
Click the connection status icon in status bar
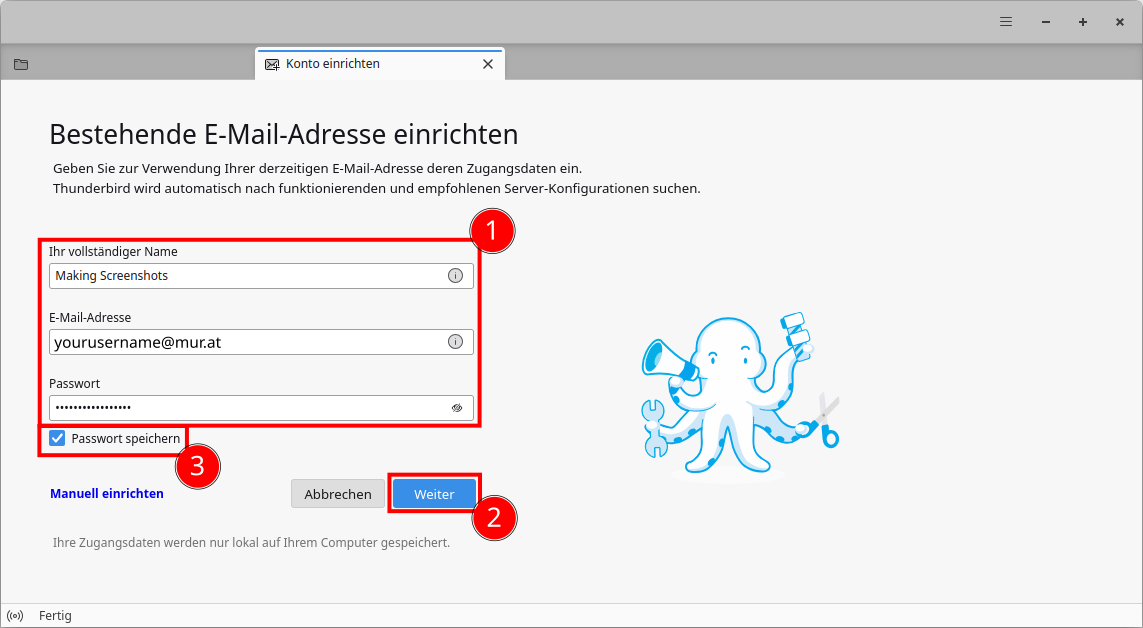coord(15,616)
